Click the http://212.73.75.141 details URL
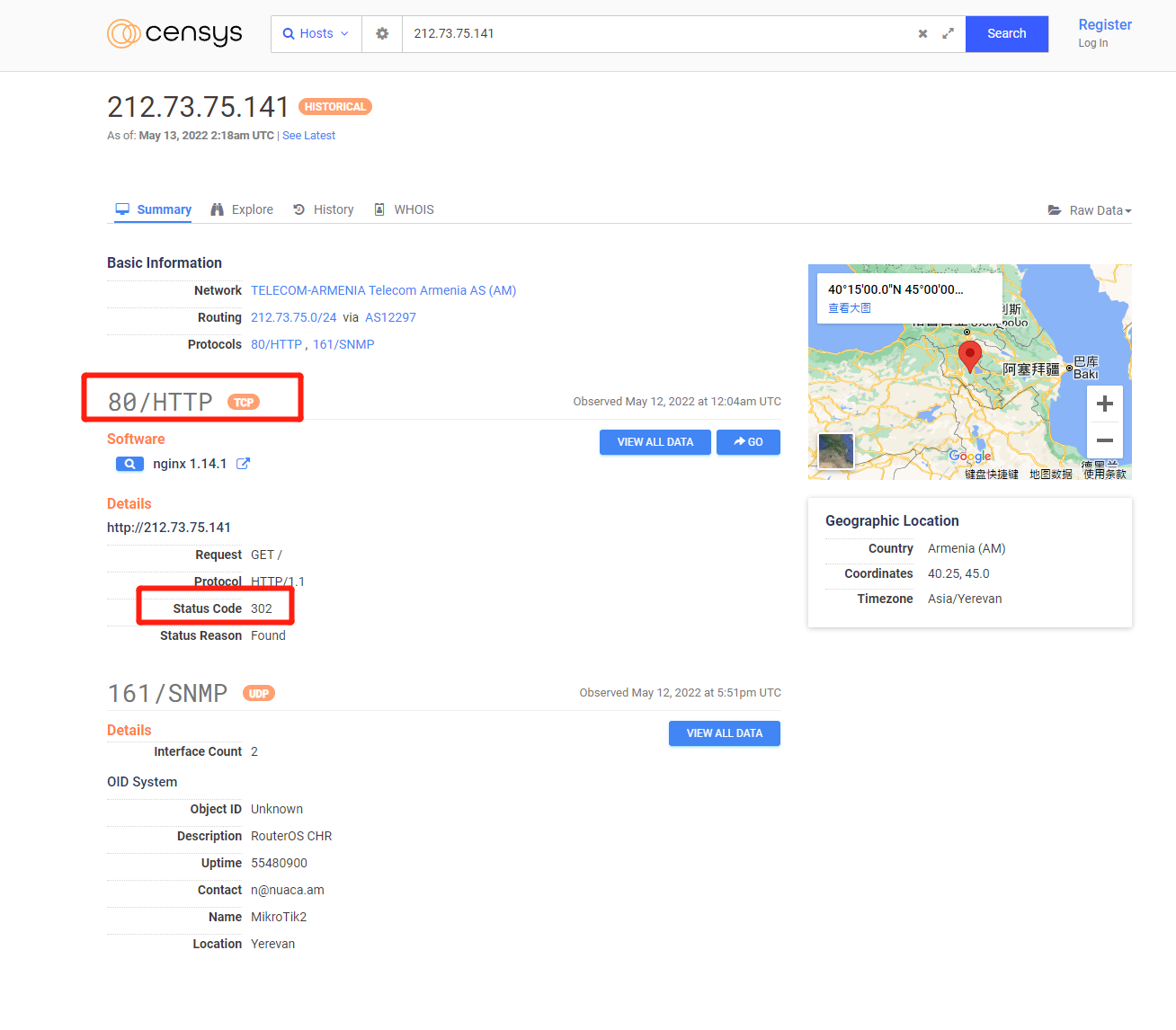 click(x=169, y=528)
